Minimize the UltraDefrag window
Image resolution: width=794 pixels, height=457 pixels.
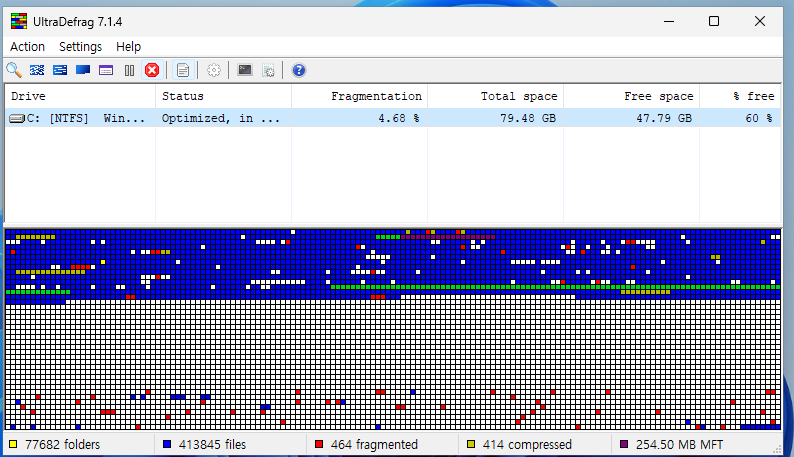669,21
